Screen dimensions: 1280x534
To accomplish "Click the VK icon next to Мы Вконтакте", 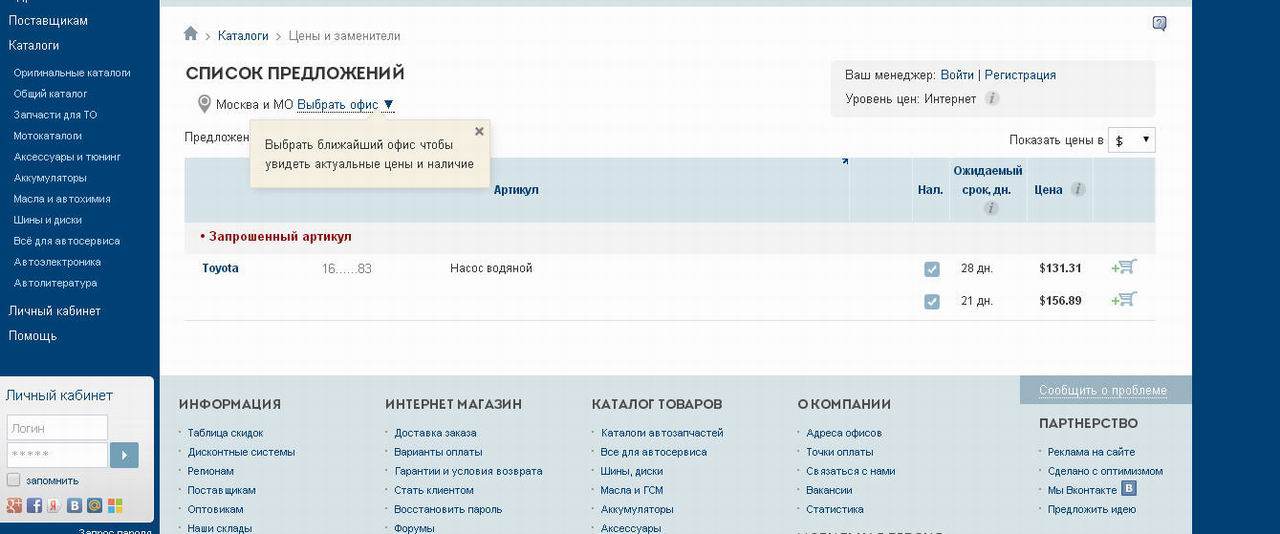I will coord(1129,489).
